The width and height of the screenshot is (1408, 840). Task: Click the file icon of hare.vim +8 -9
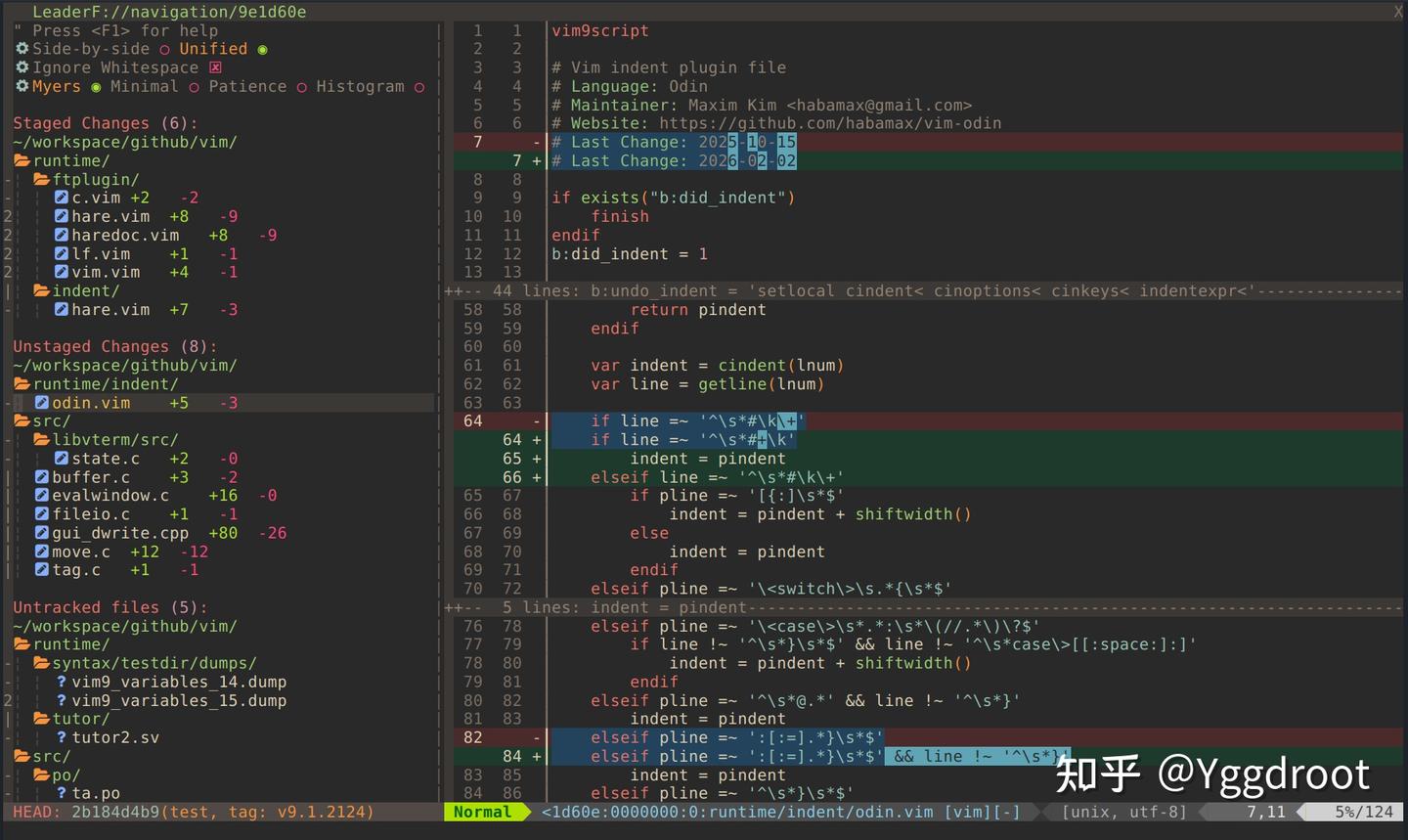point(62,216)
